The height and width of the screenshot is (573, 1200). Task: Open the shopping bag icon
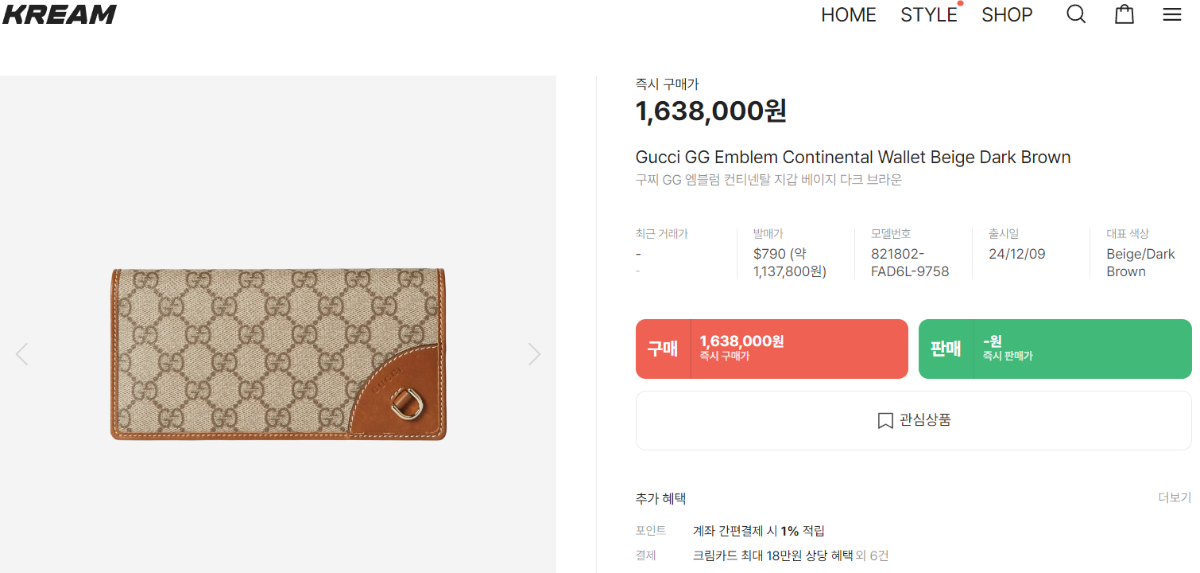tap(1124, 14)
